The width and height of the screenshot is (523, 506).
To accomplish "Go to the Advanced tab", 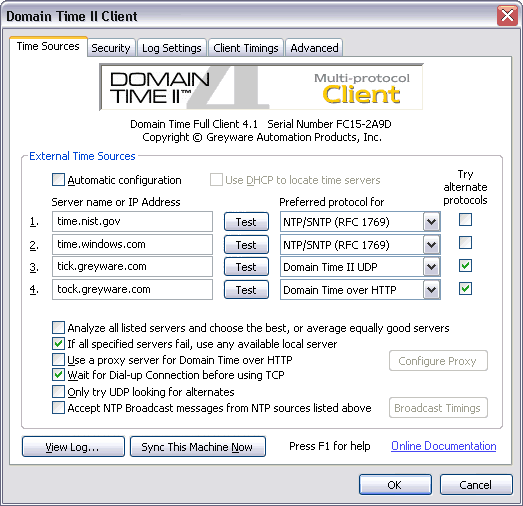I will [314, 48].
